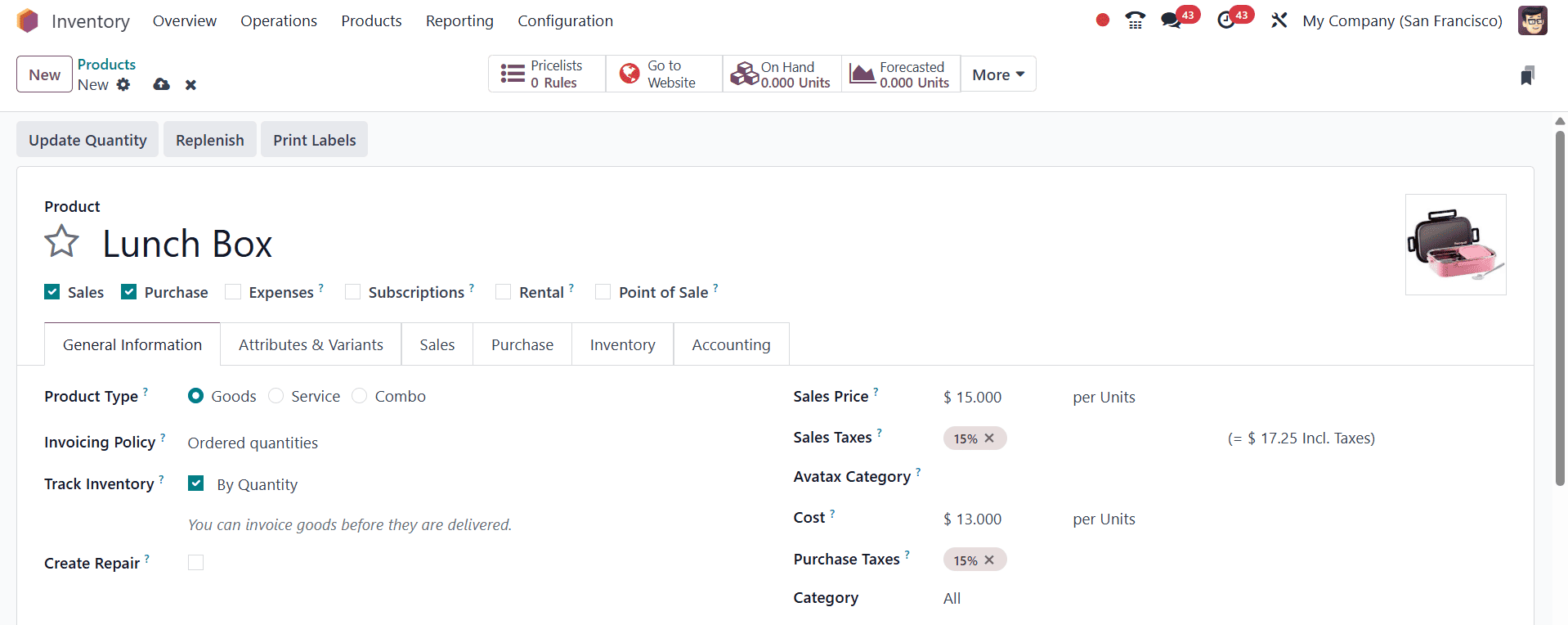The width and height of the screenshot is (1568, 625).
Task: Toggle the Purchase checkbox under product name
Action: pyautogui.click(x=128, y=292)
